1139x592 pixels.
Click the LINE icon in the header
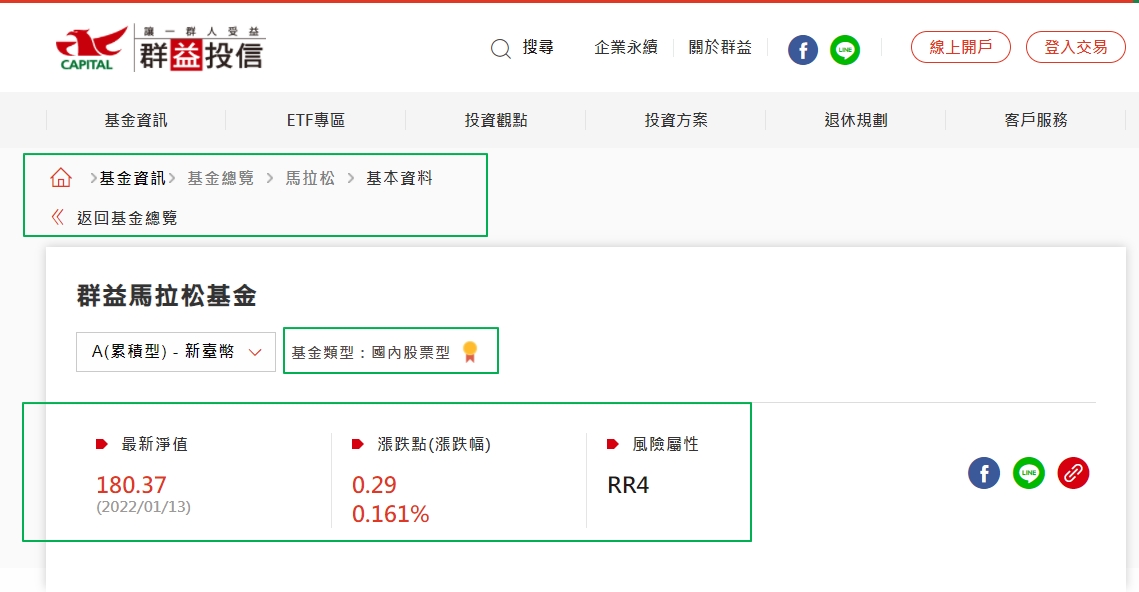[x=845, y=48]
